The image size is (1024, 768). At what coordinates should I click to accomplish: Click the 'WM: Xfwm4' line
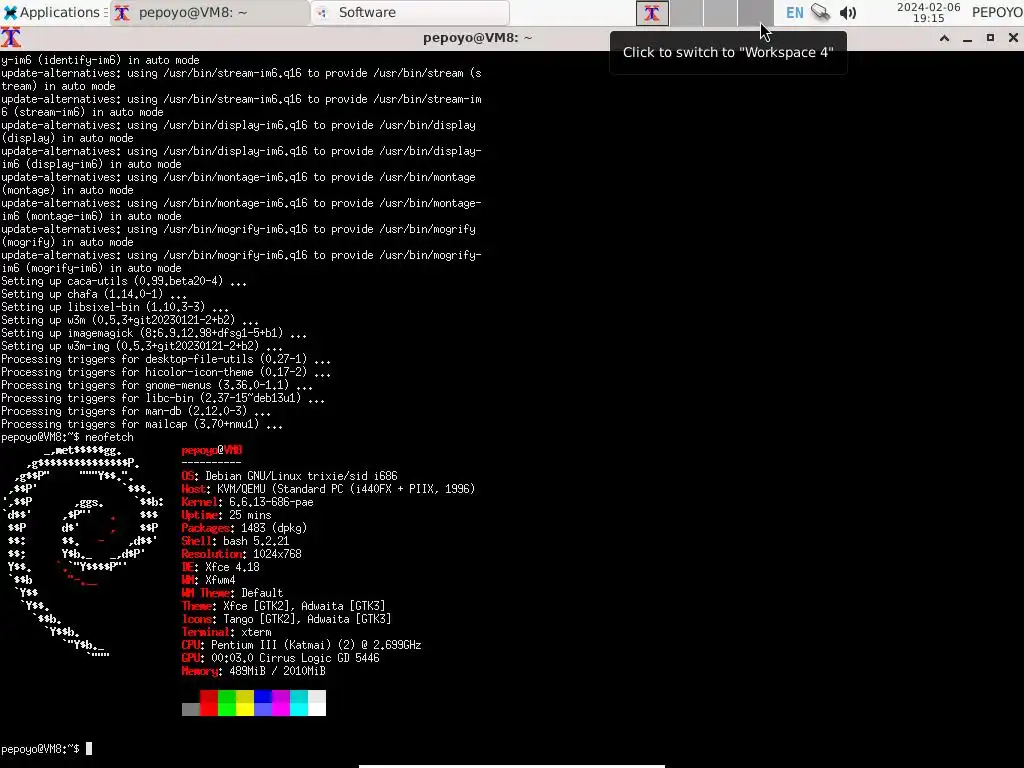[x=208, y=580]
